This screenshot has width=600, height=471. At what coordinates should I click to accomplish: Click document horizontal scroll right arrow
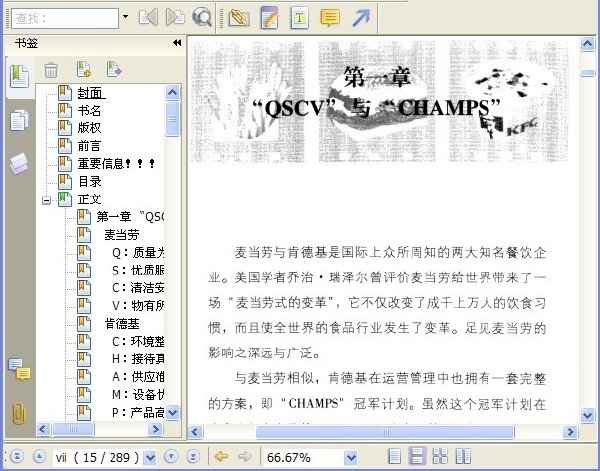[570, 432]
